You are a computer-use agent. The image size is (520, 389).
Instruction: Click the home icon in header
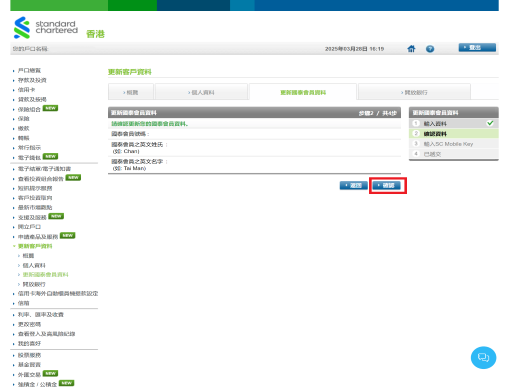(411, 49)
